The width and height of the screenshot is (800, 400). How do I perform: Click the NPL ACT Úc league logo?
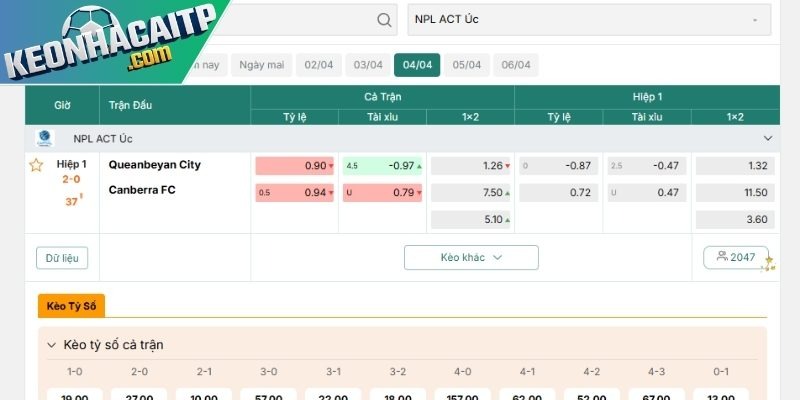coord(44,138)
